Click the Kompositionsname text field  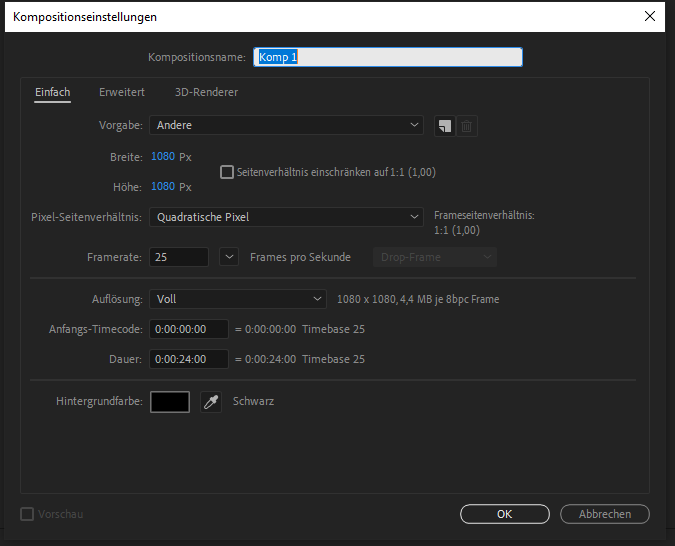pos(388,58)
